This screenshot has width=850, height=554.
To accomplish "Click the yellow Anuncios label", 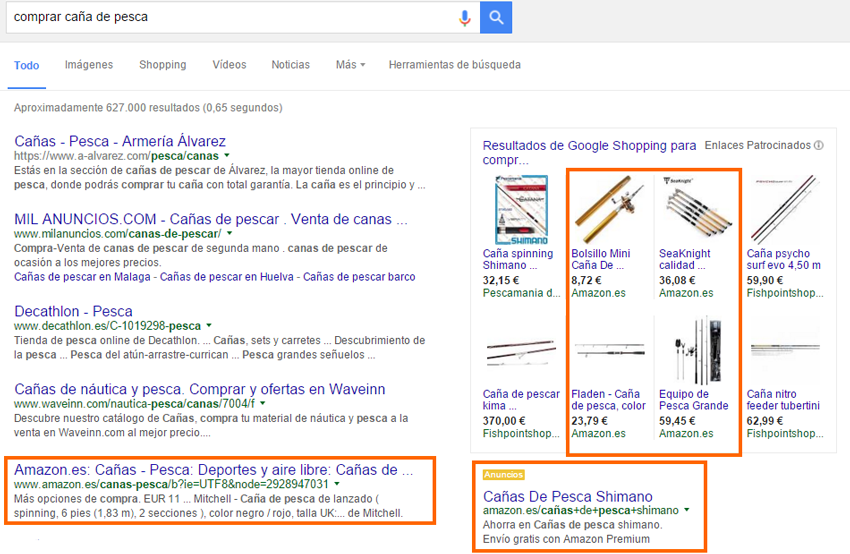I will coord(504,475).
